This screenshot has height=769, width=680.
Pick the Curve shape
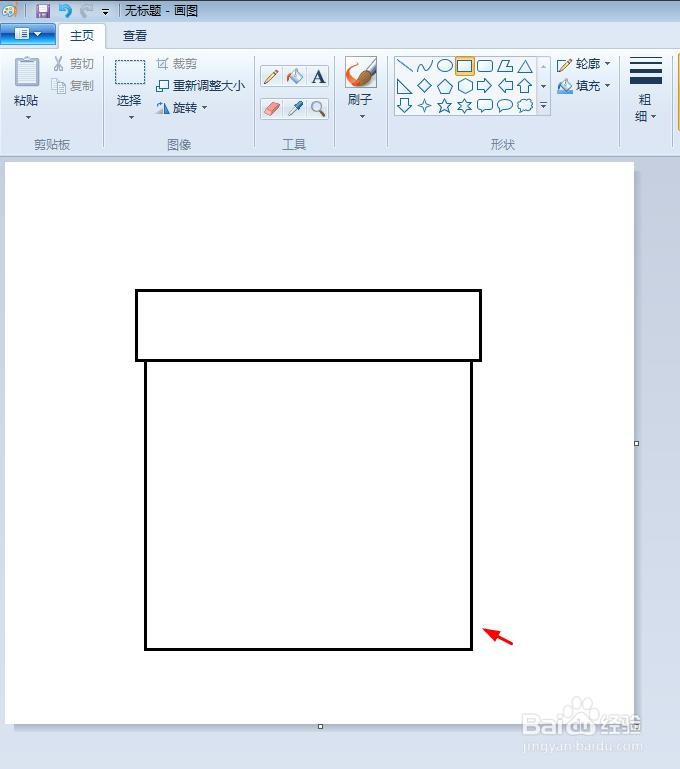[x=425, y=65]
